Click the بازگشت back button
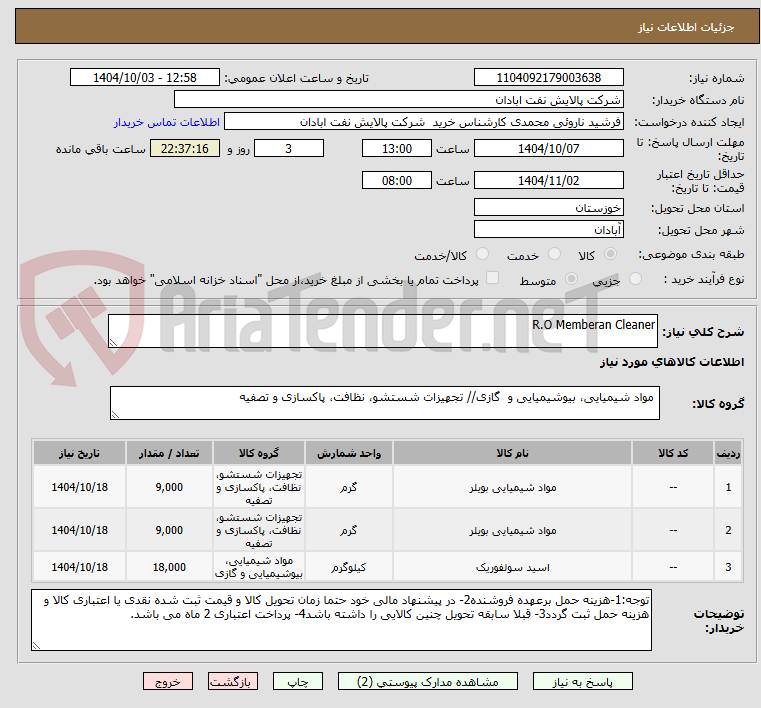The height and width of the screenshot is (708, 761). [232, 681]
